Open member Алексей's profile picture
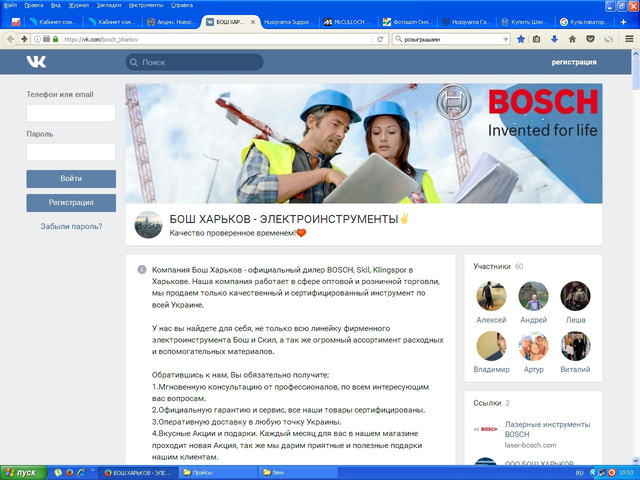The image size is (640, 480). pos(491,296)
